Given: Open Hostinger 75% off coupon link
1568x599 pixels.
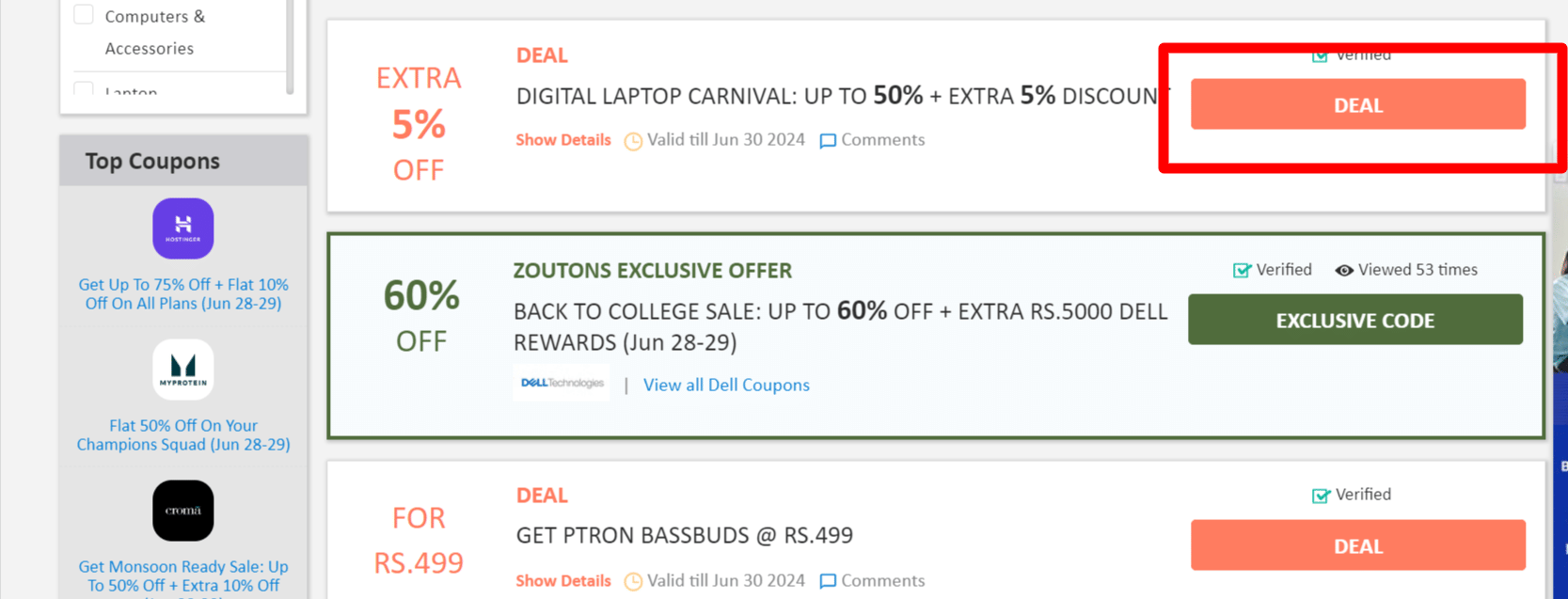Looking at the screenshot, I should click(183, 293).
